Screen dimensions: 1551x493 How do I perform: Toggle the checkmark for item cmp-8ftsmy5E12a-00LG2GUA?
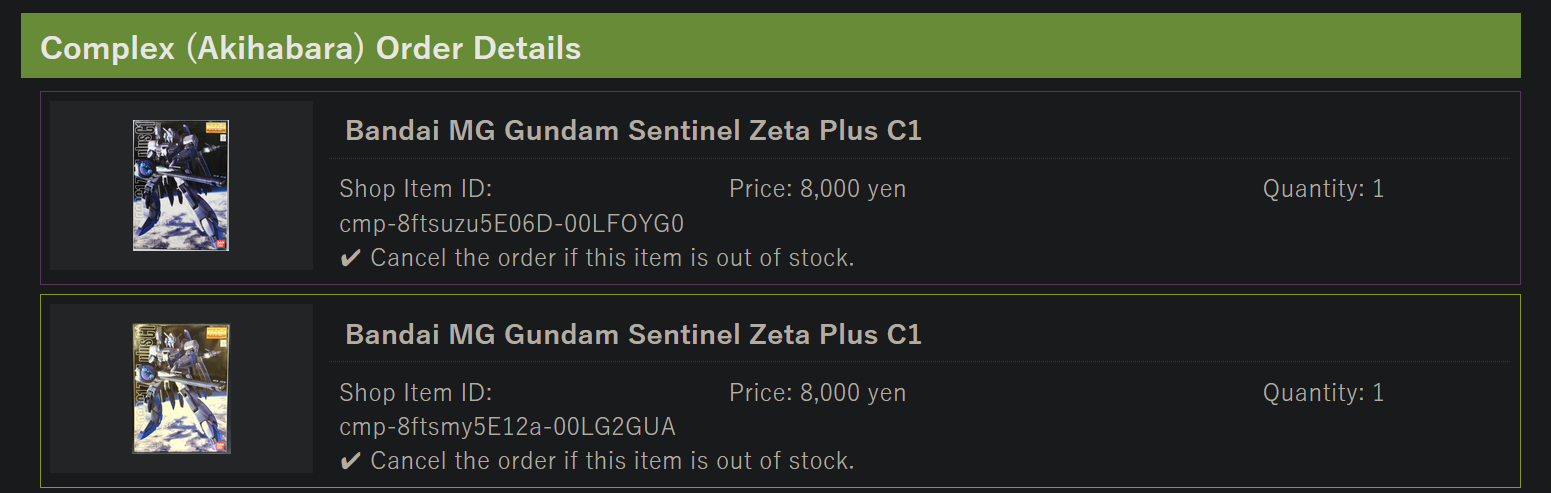350,462
